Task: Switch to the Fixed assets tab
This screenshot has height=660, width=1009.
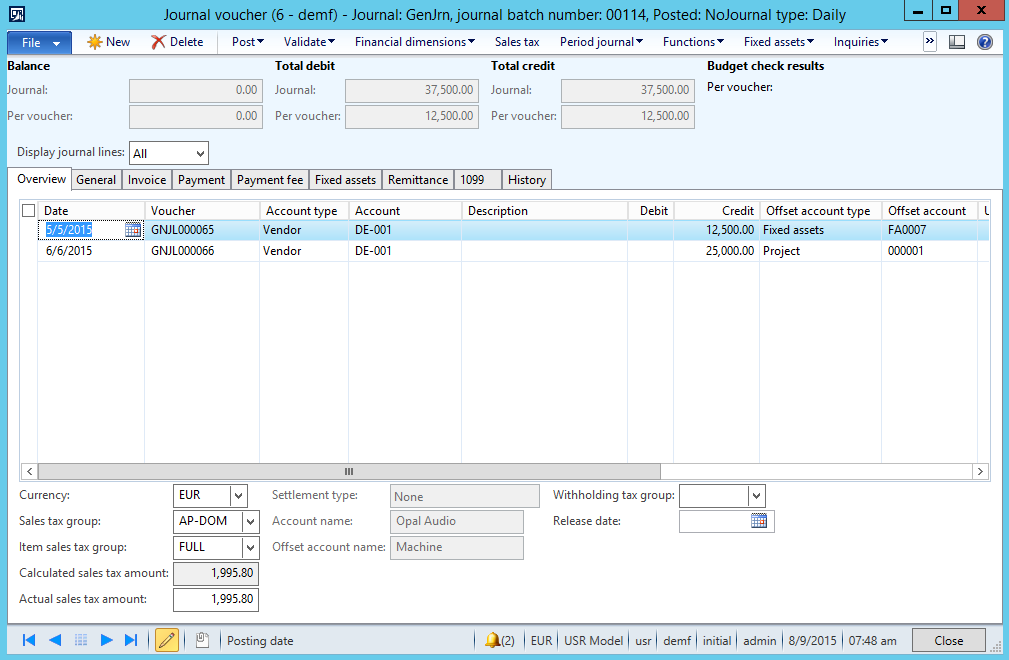Action: click(345, 180)
